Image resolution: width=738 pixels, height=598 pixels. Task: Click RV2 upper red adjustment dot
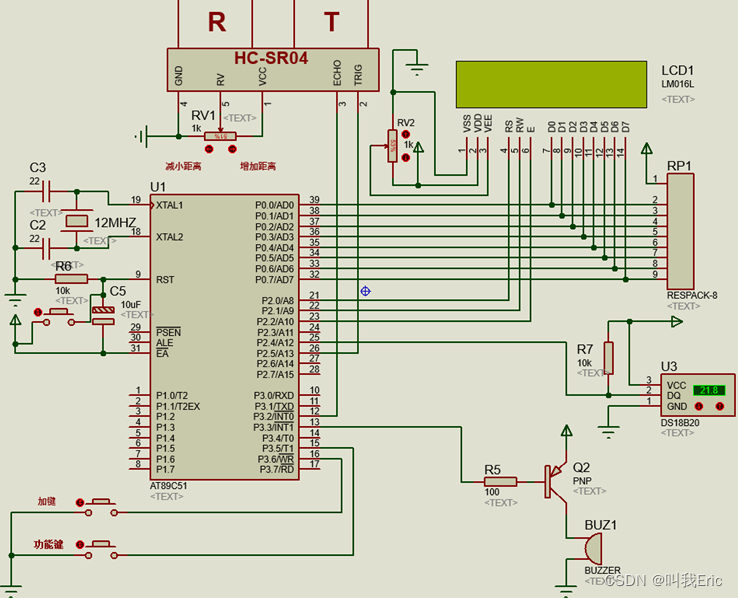406,135
